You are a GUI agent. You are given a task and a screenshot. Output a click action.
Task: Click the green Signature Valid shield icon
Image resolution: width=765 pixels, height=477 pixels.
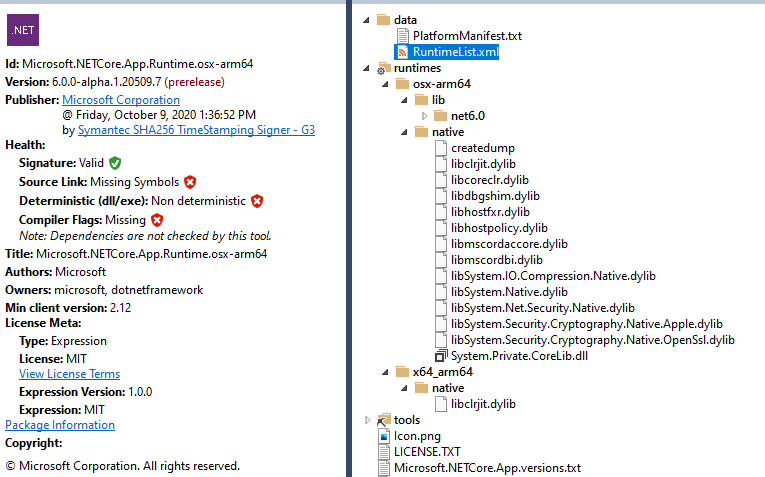coord(115,163)
